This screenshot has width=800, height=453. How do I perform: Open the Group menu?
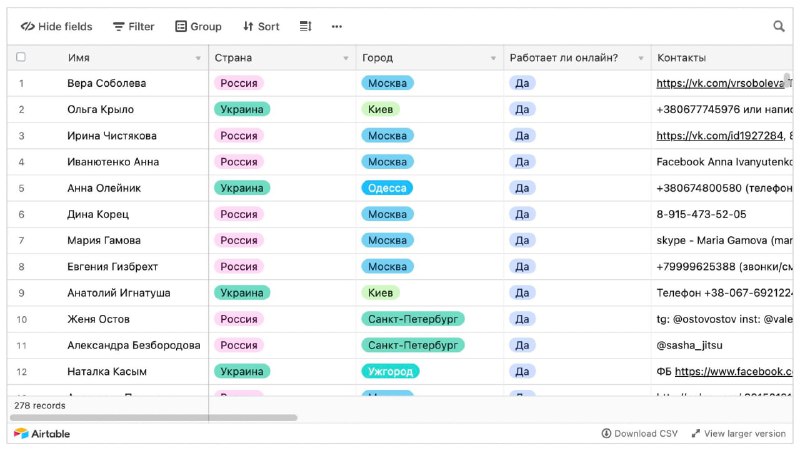[198, 27]
